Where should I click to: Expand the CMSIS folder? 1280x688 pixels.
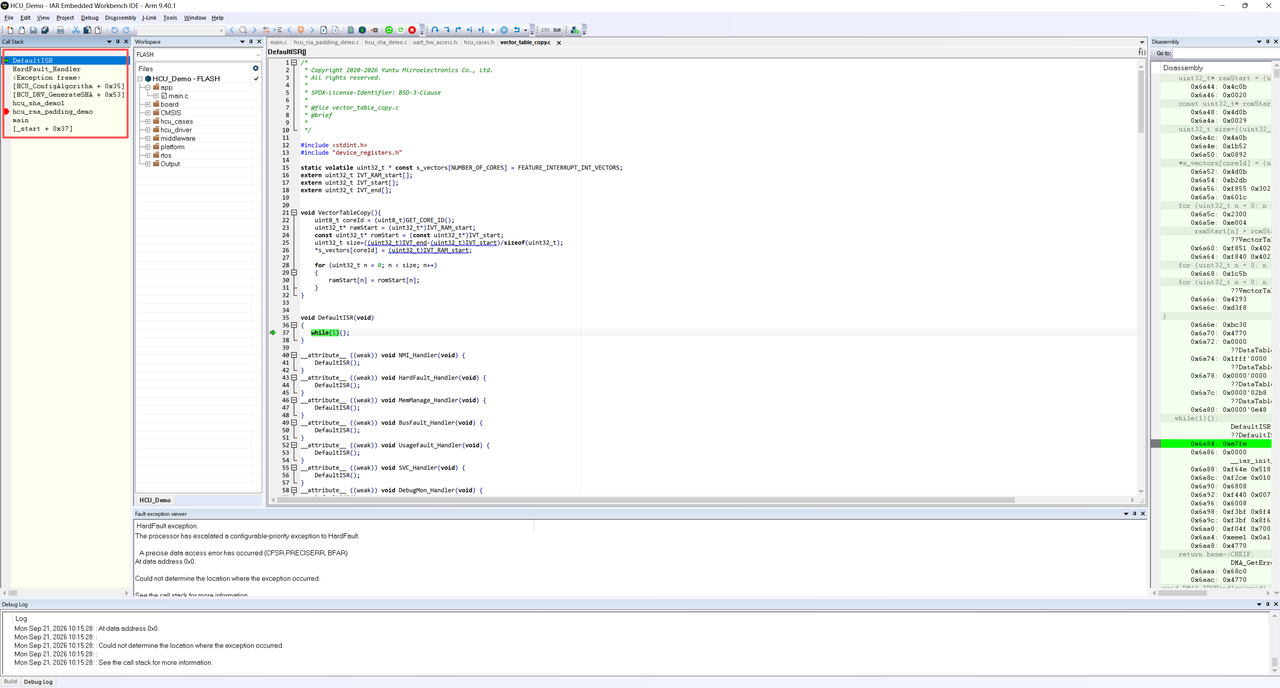click(x=148, y=113)
